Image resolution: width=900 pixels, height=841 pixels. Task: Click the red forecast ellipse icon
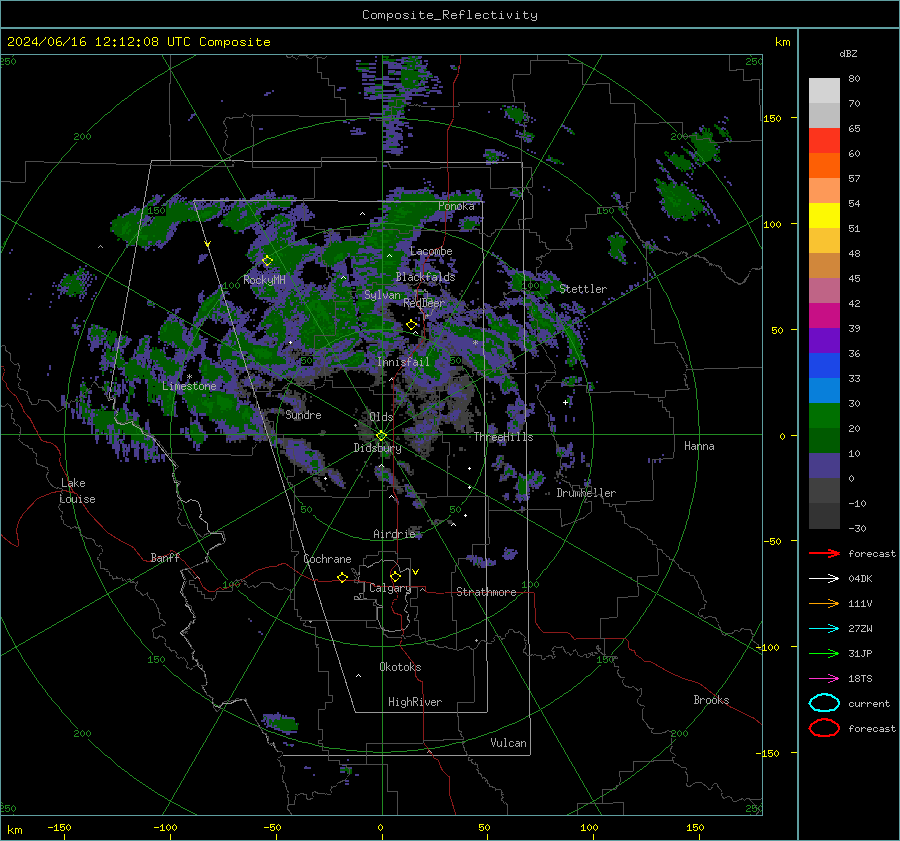[824, 728]
